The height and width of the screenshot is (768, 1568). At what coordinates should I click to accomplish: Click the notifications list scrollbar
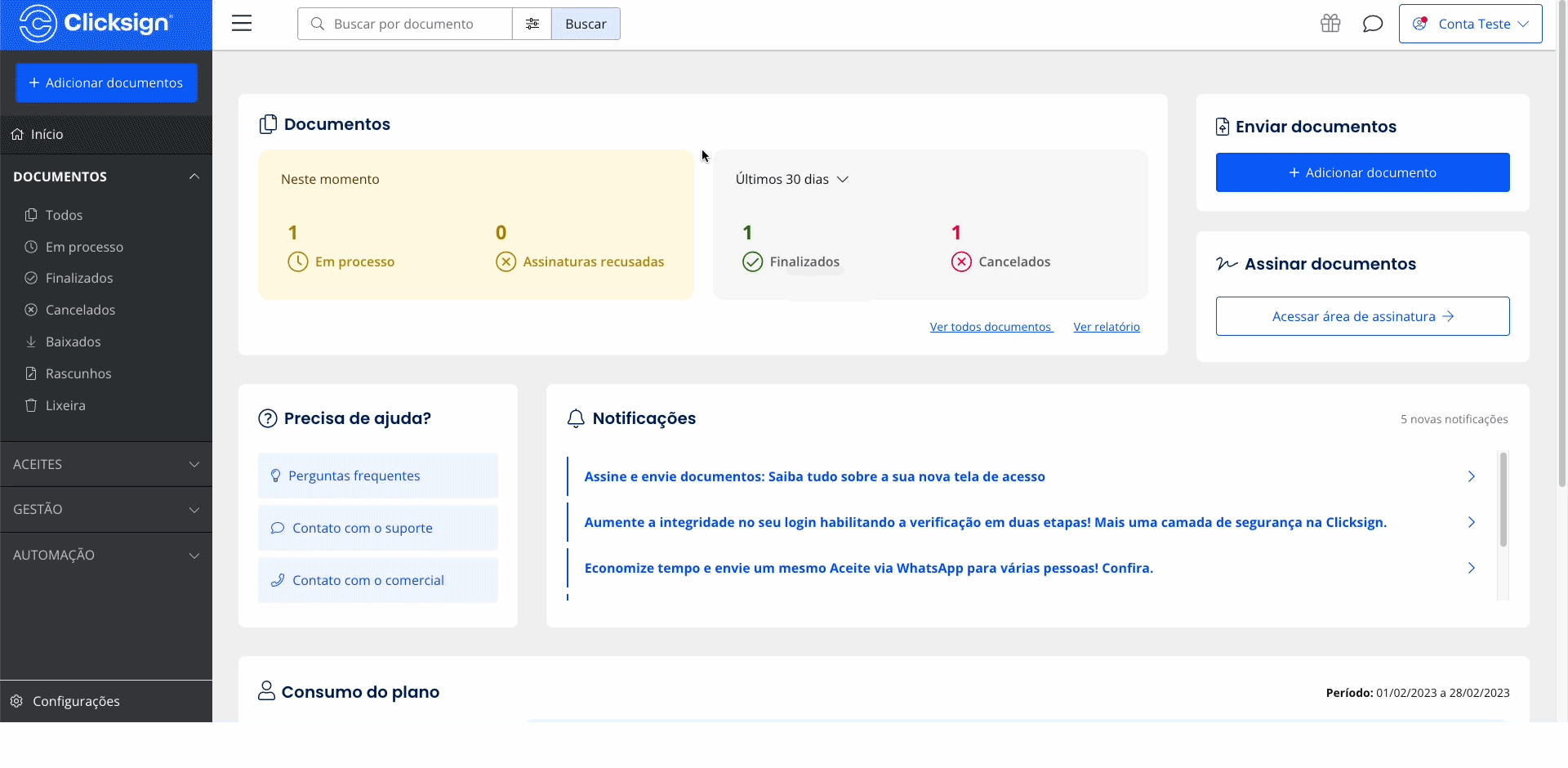1503,500
